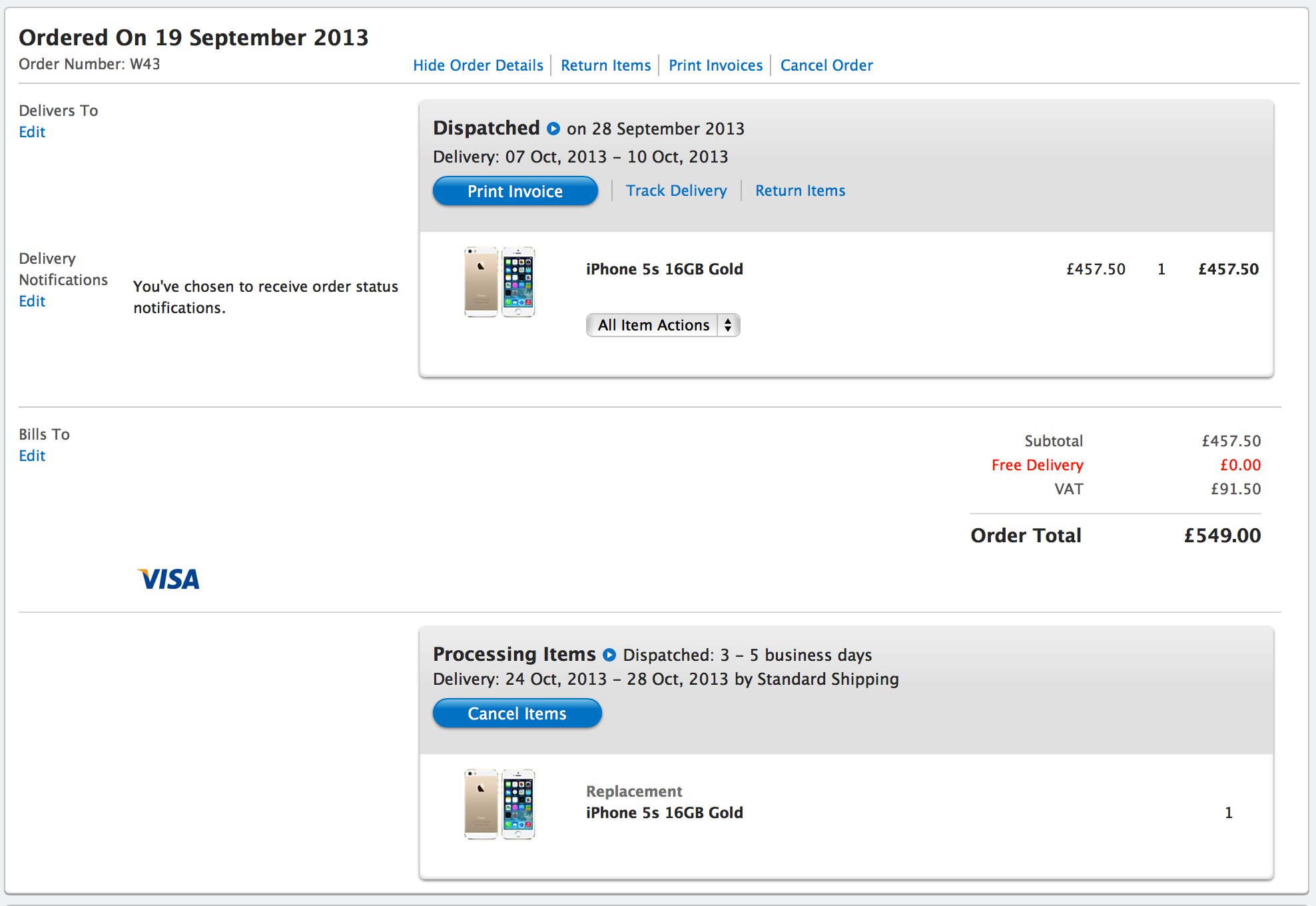Click the dispatched iPhone 5s 16GB Gold title
Image resolution: width=1316 pixels, height=906 pixels.
coord(664,269)
